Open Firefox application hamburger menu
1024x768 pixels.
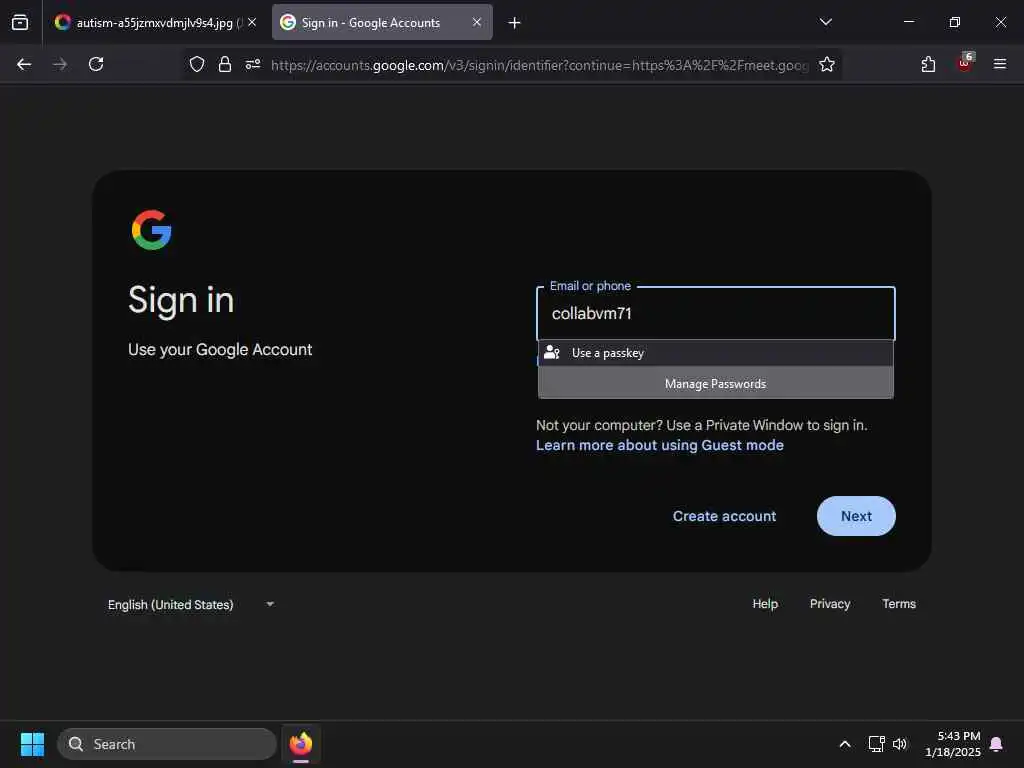pyautogui.click(x=1000, y=64)
